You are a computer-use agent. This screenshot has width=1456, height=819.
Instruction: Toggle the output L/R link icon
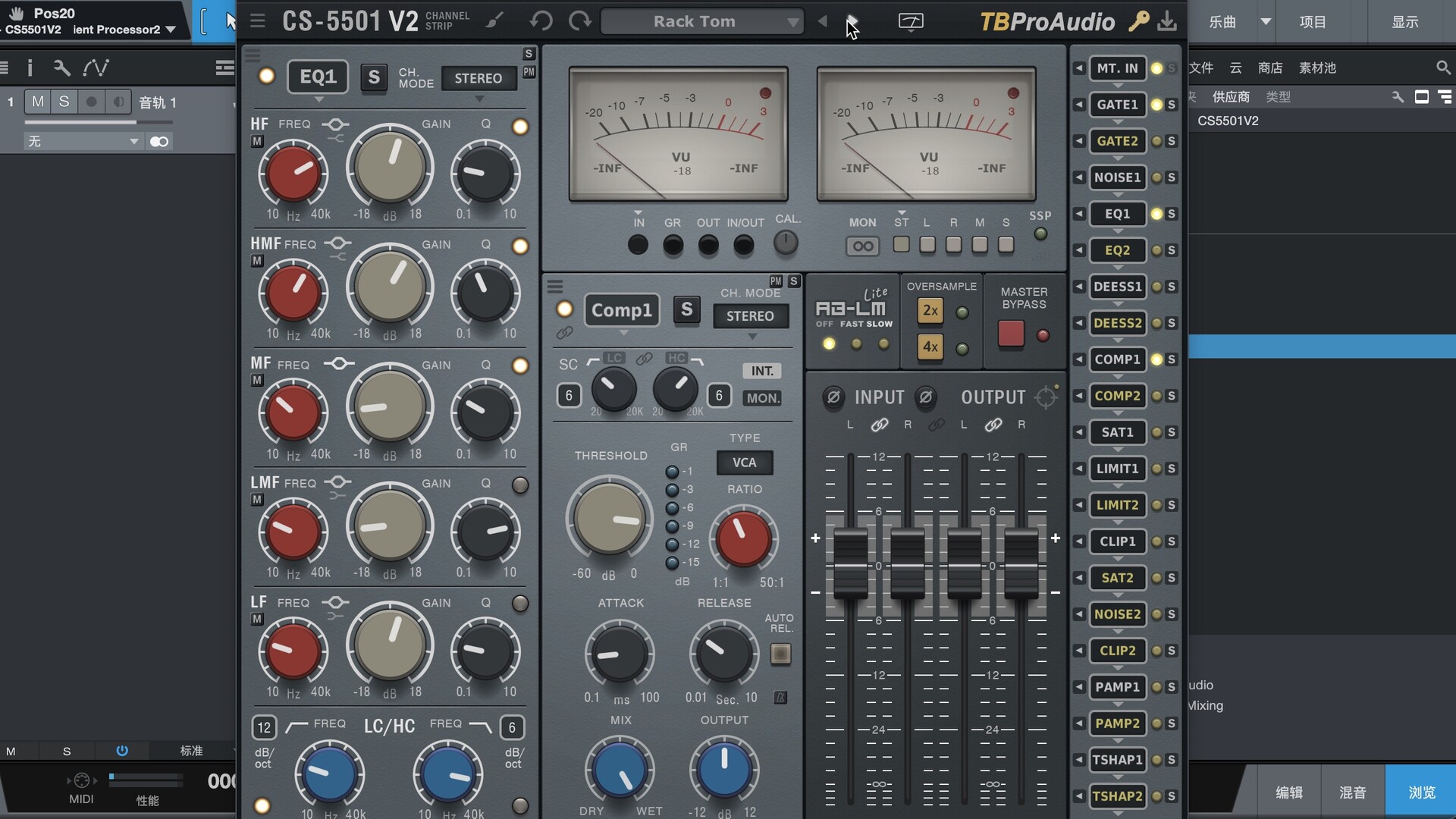click(x=993, y=425)
